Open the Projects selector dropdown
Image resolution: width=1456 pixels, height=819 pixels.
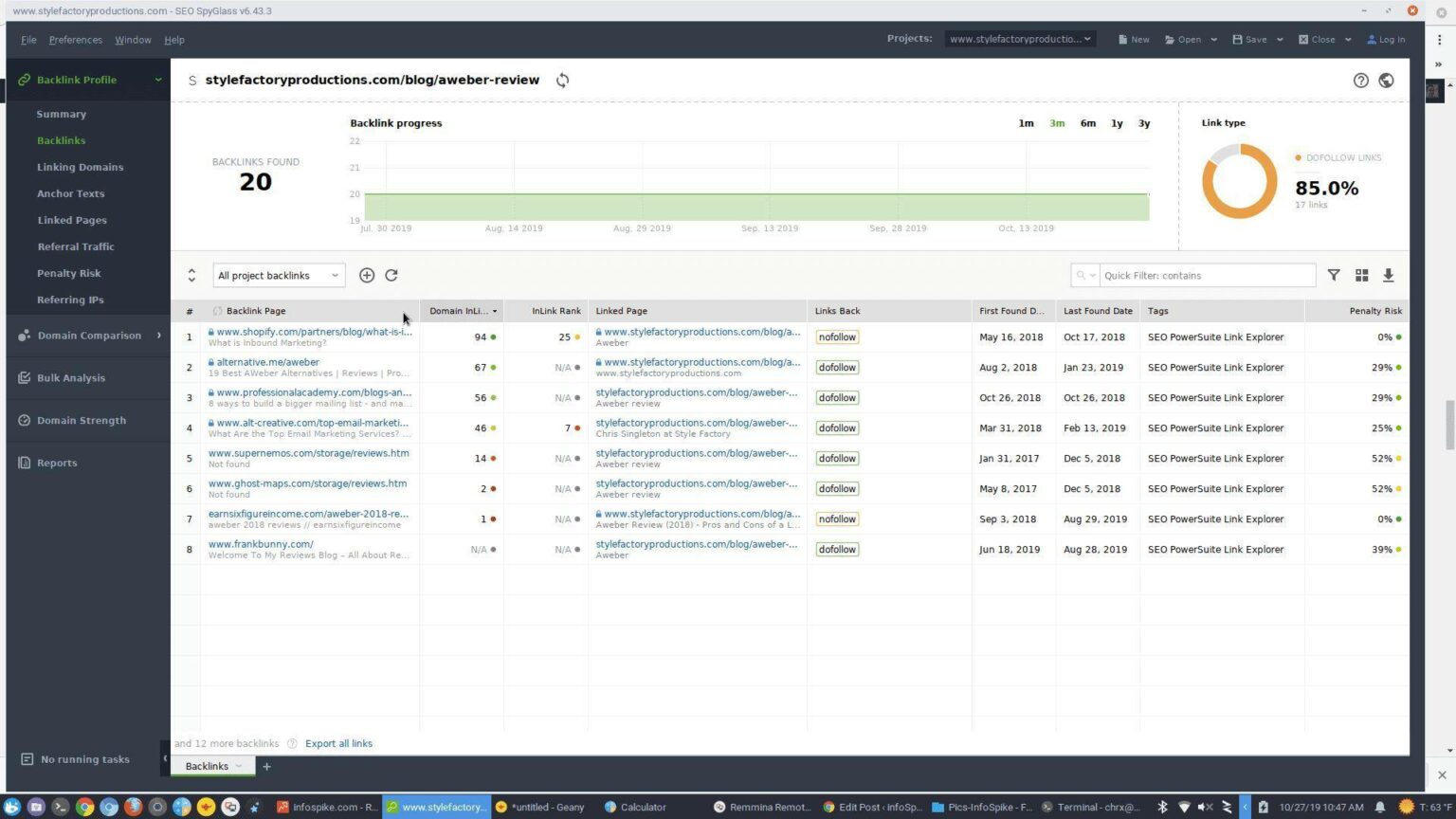click(1020, 39)
